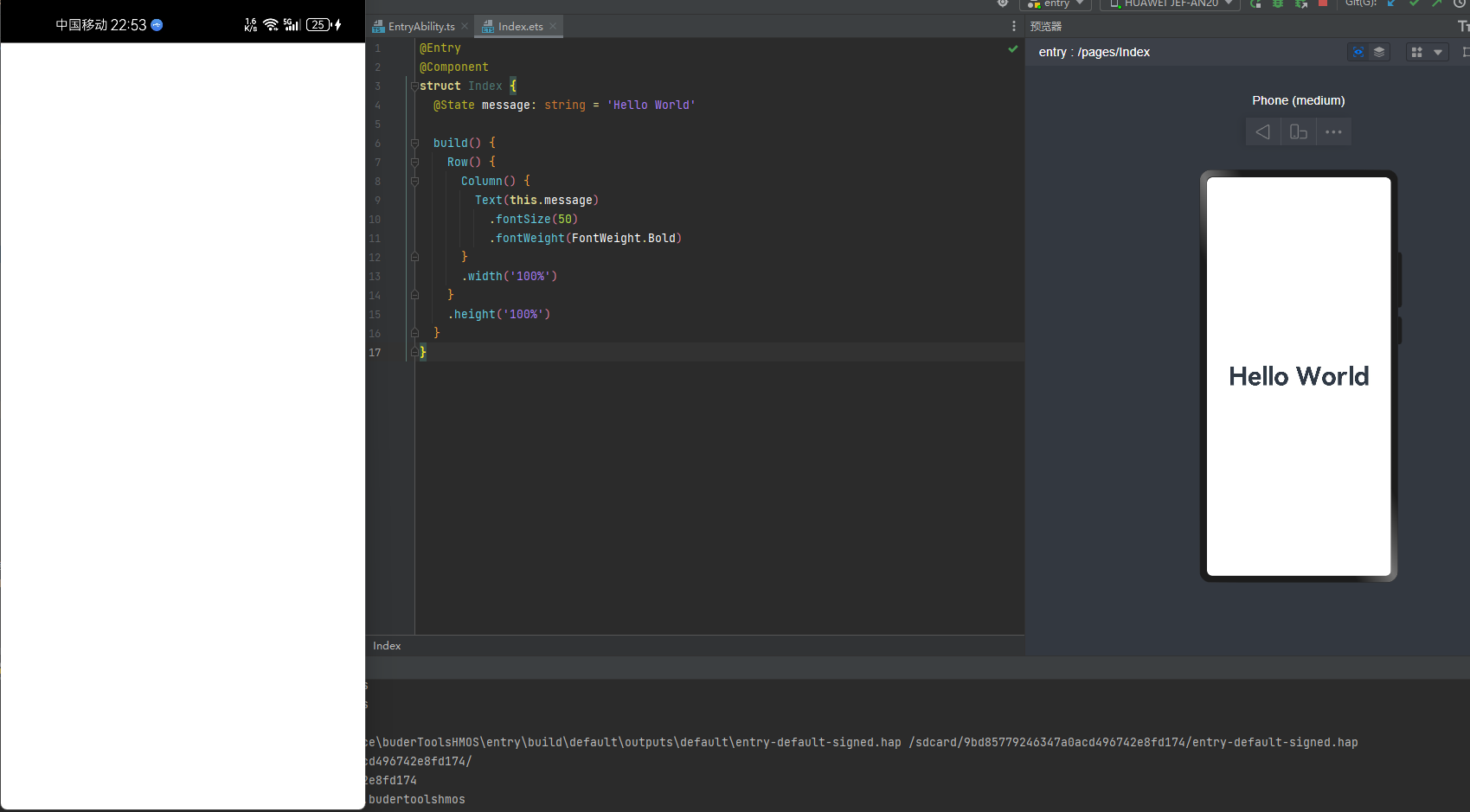
Task: Click fold end marker on line 14
Action: (x=414, y=296)
